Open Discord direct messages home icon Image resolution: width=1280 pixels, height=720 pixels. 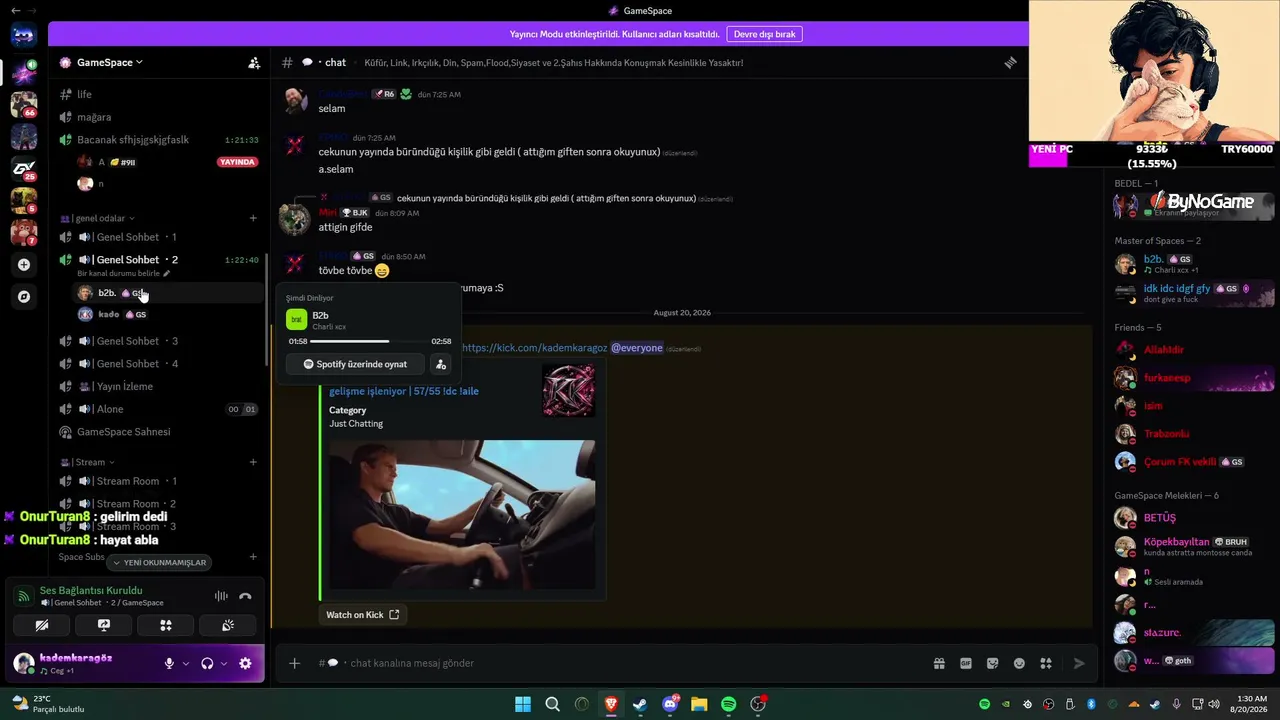coord(24,36)
